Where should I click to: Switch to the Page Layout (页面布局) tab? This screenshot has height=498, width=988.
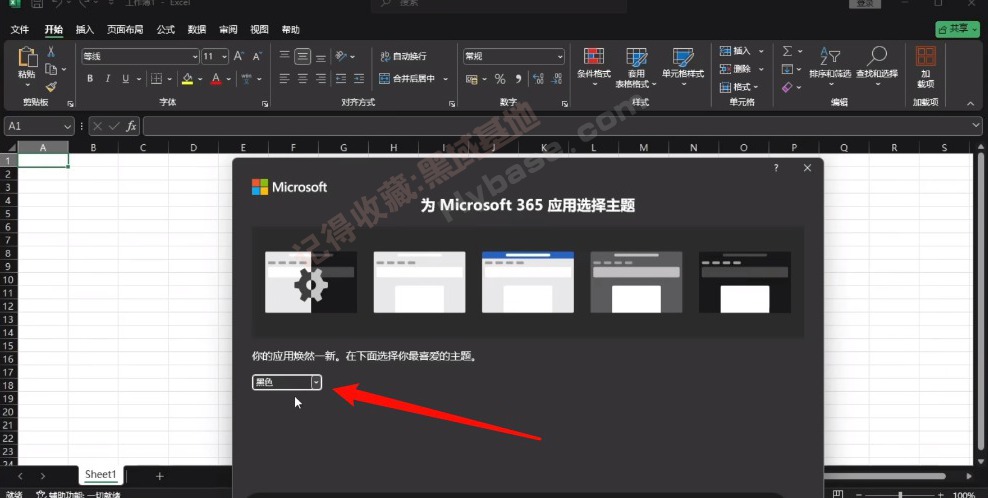(x=125, y=30)
